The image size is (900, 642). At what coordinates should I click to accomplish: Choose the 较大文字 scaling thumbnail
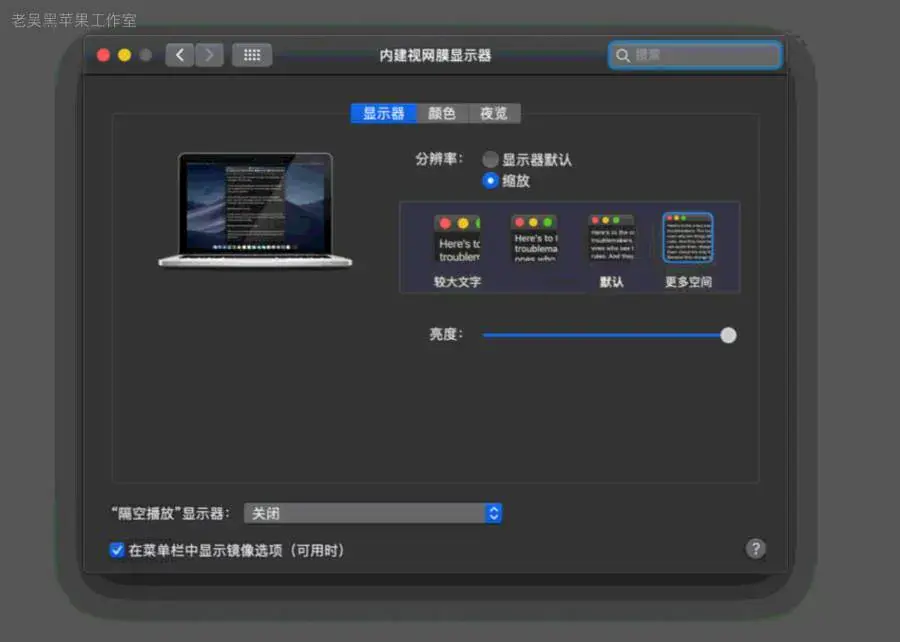tap(457, 239)
